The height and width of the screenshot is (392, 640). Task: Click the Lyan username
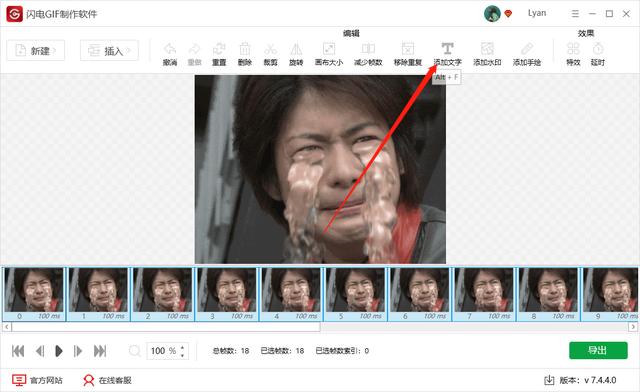(537, 13)
